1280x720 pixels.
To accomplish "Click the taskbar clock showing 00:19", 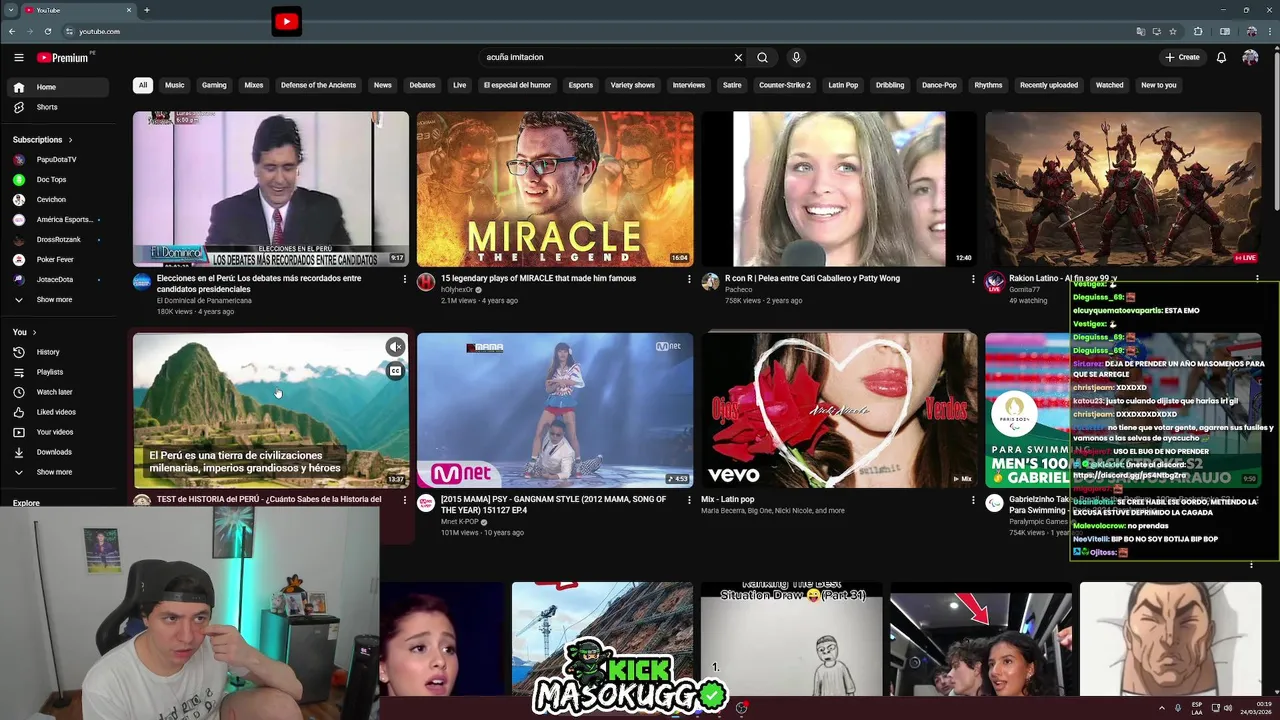I will 1256,708.
